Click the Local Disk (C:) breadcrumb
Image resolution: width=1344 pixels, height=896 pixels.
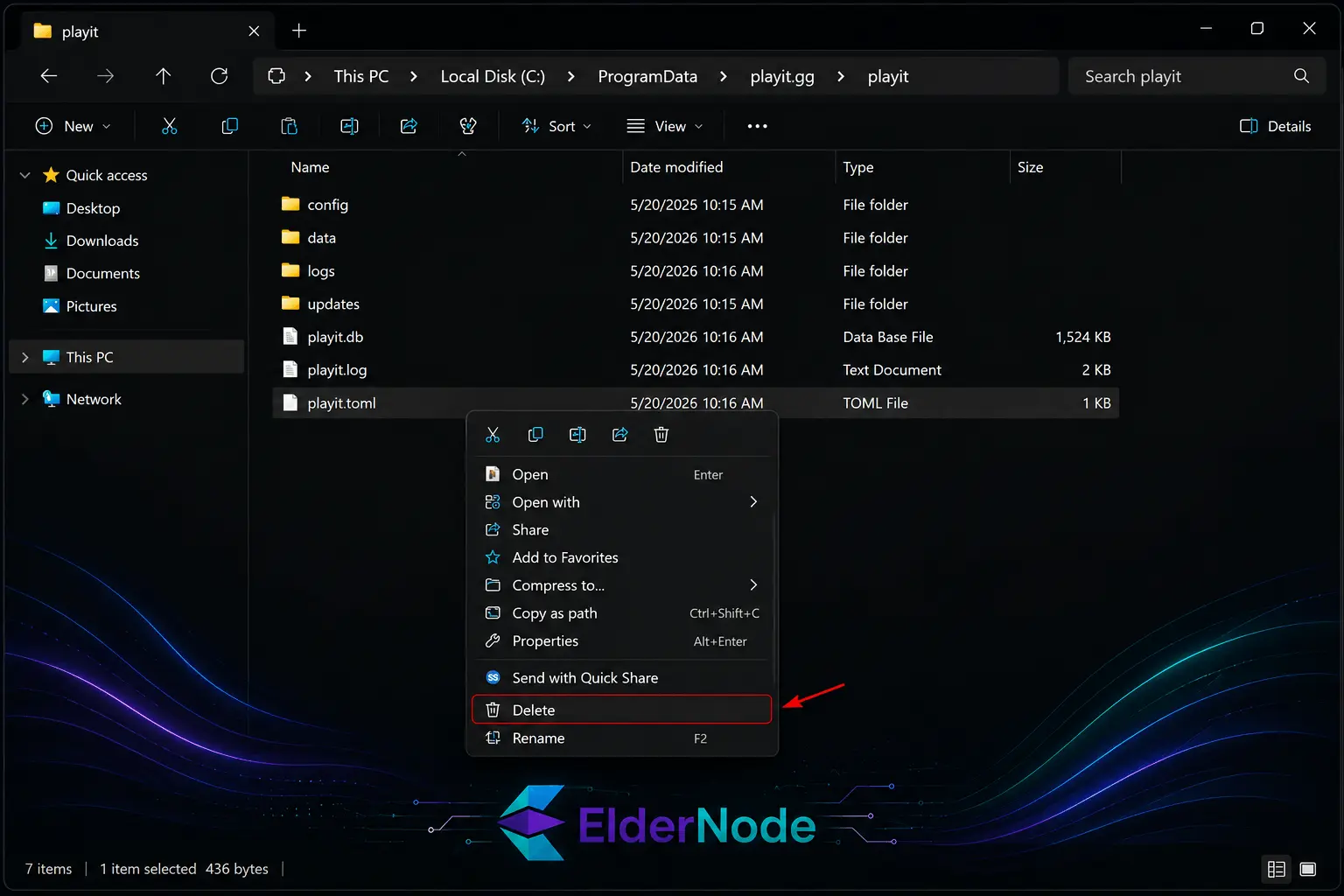coord(493,76)
